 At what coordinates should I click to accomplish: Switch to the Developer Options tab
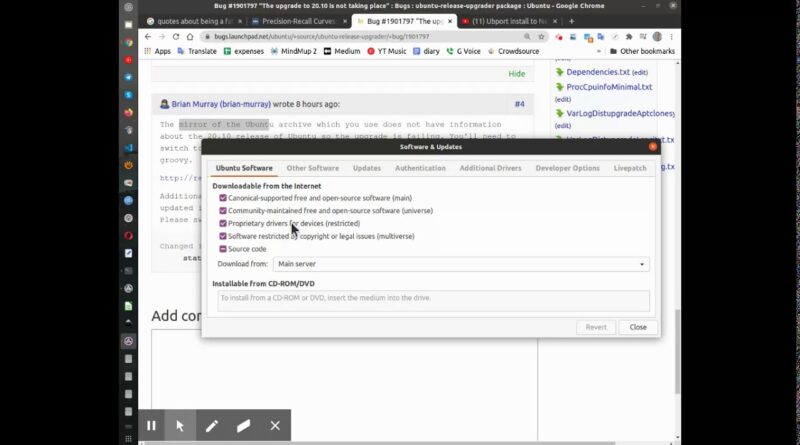click(x=567, y=168)
